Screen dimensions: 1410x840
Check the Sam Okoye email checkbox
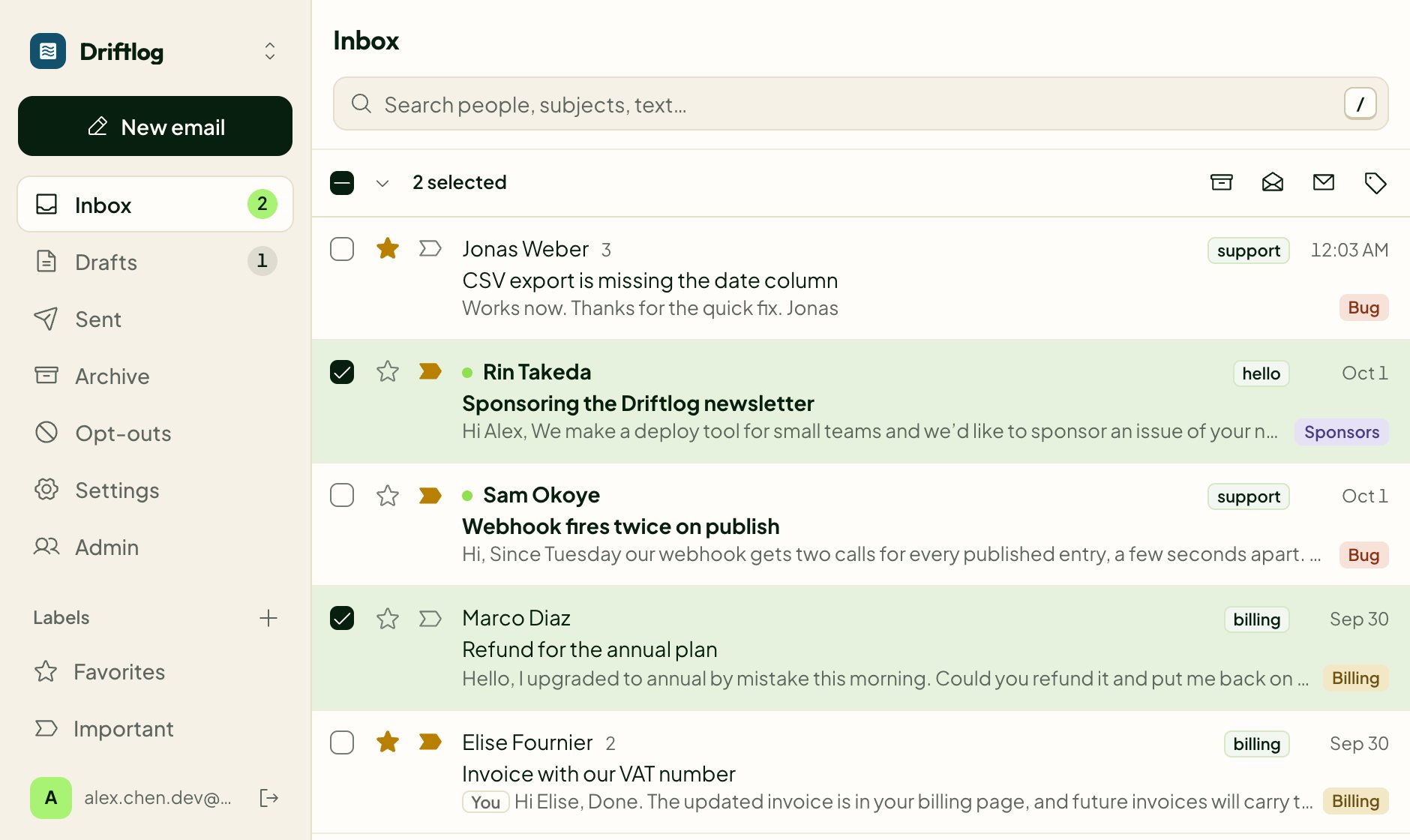click(x=342, y=495)
